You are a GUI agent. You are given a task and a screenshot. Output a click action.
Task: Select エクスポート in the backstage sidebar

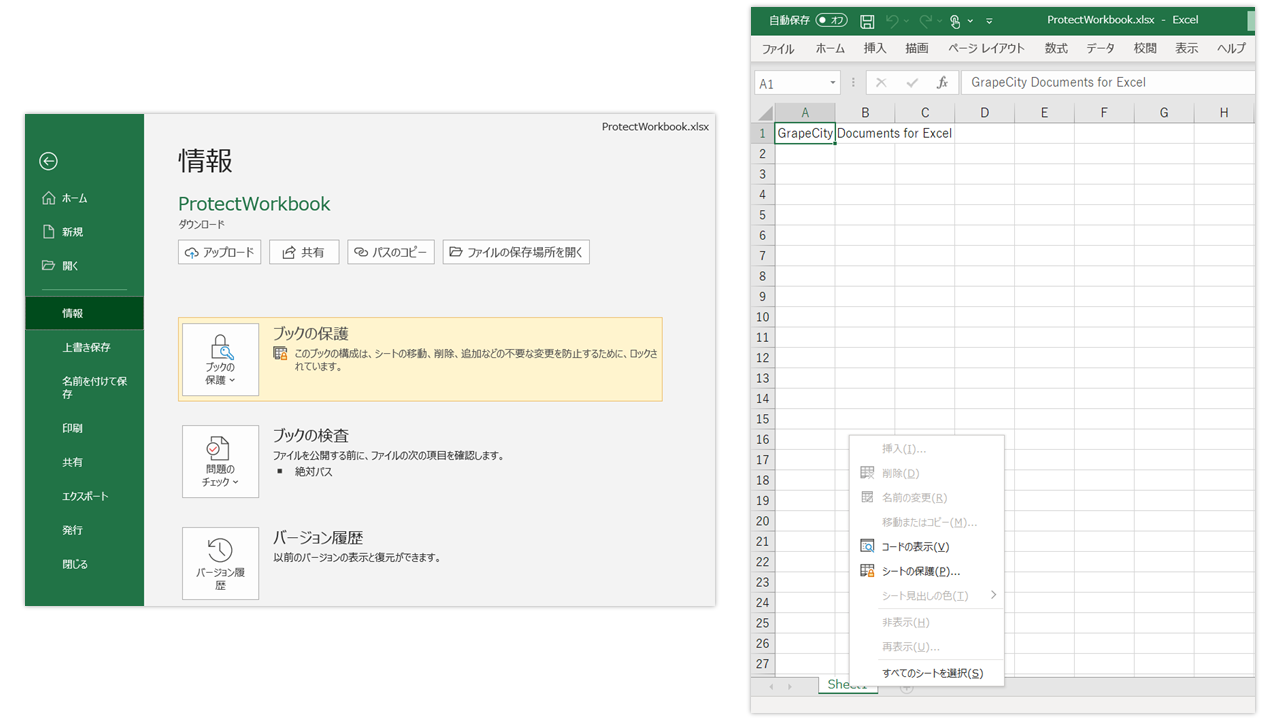(85, 496)
